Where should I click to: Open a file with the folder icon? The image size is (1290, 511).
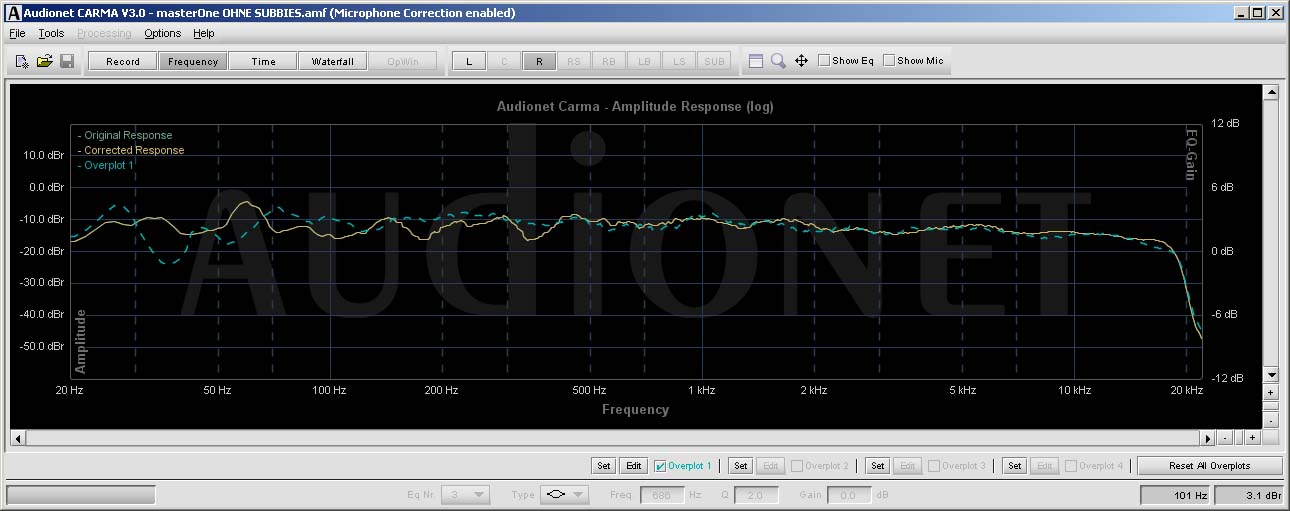pos(44,61)
